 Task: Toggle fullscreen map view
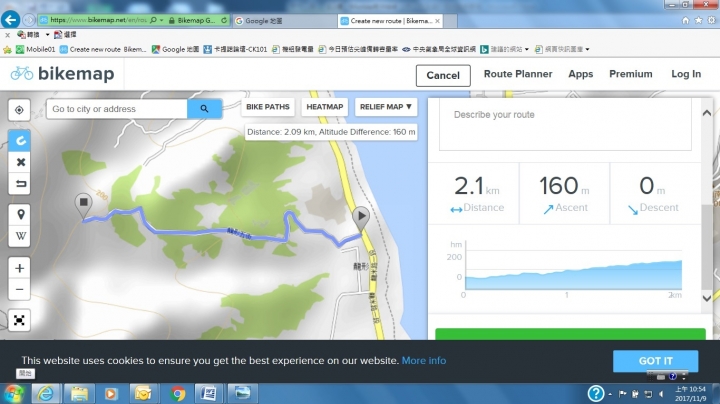(19, 320)
